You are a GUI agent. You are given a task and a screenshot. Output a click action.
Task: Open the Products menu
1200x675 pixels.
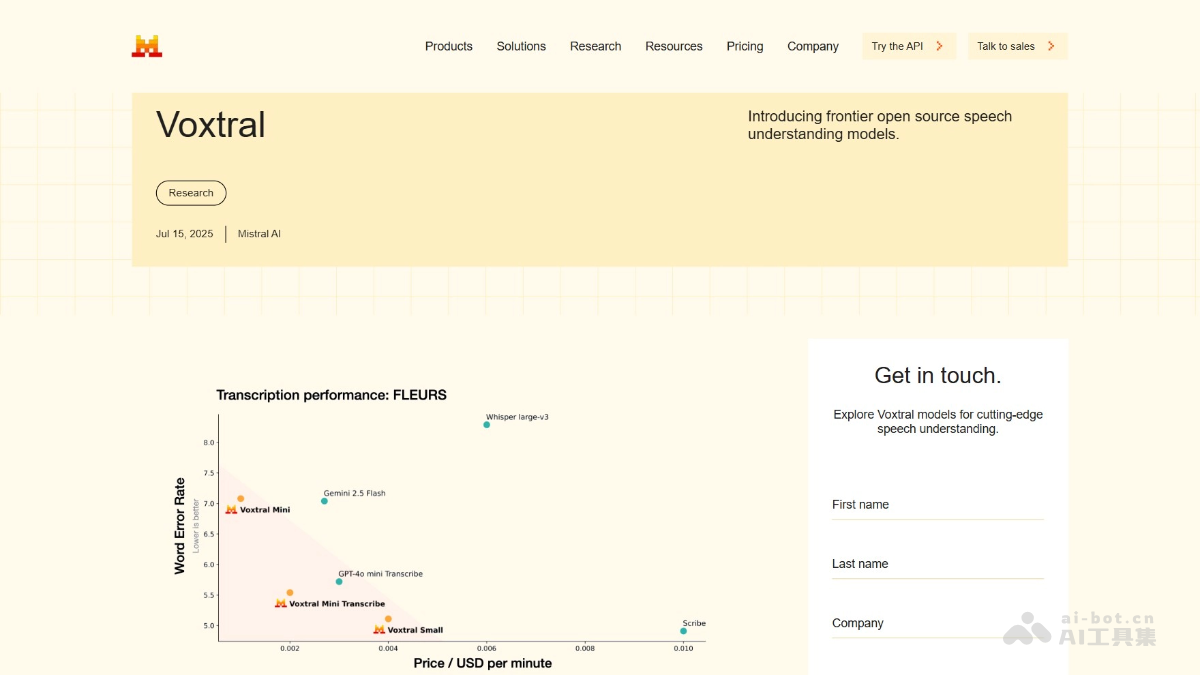[448, 46]
